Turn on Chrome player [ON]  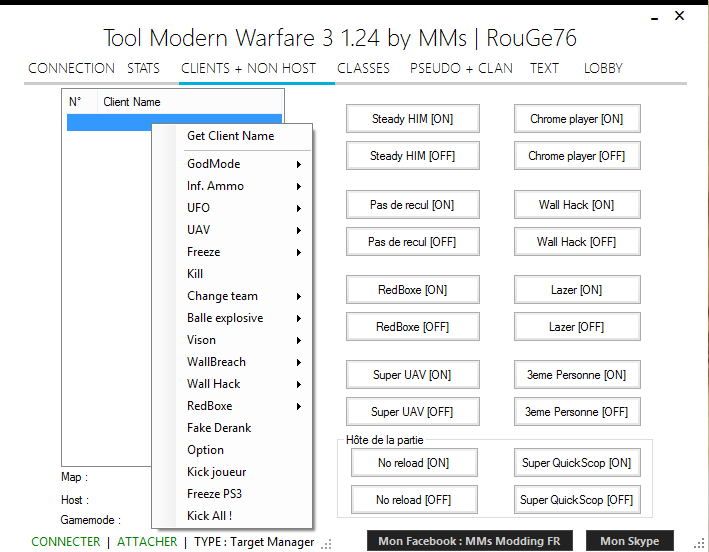[x=577, y=119]
